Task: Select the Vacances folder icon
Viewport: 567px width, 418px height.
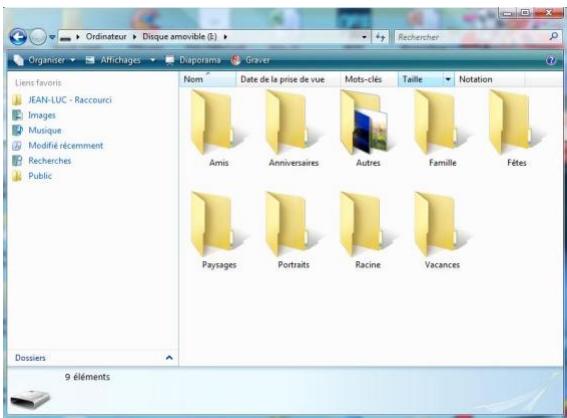Action: pyautogui.click(x=438, y=225)
